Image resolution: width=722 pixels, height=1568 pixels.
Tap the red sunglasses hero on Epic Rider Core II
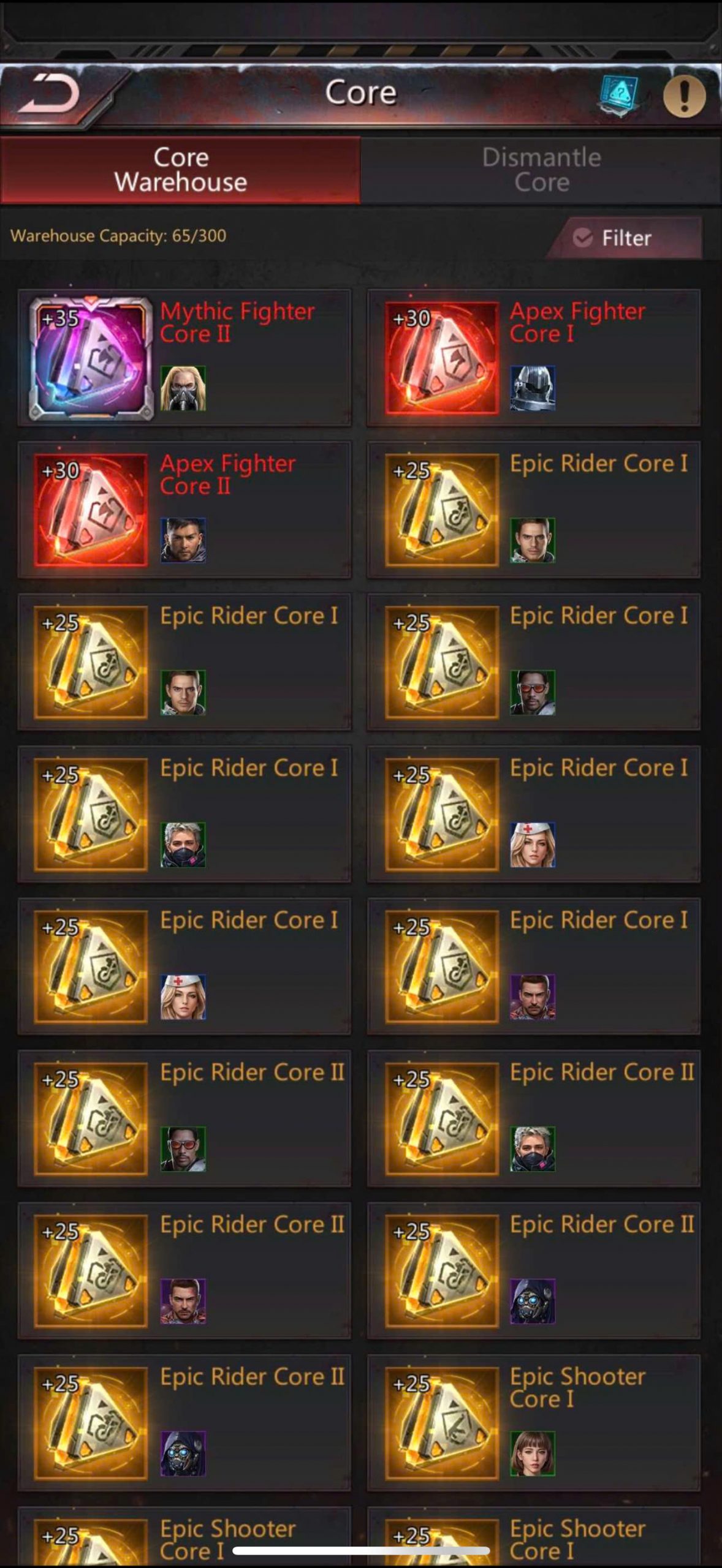click(183, 1149)
